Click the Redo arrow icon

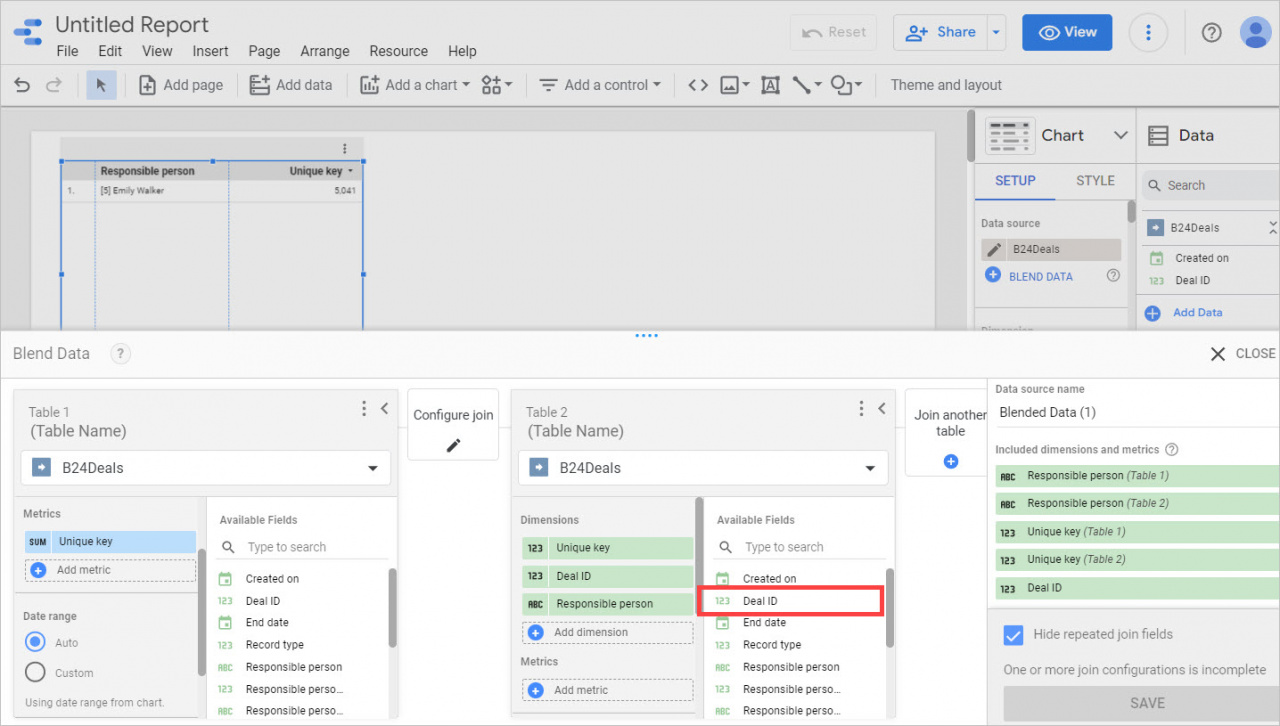click(x=54, y=85)
